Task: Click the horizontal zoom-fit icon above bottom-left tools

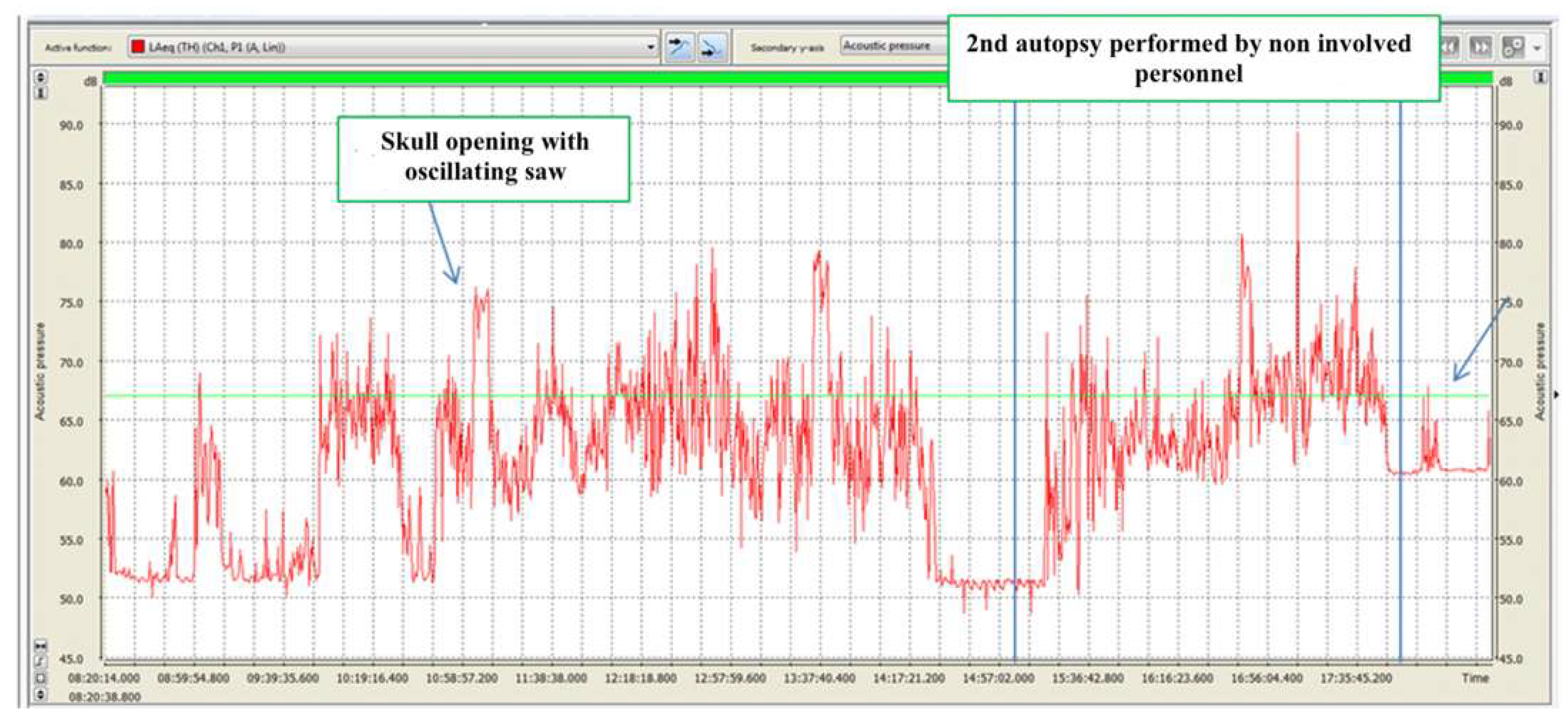Action: pos(40,645)
